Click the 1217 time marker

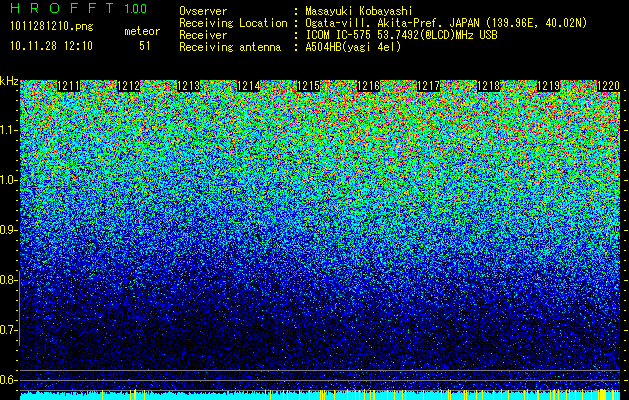click(428, 86)
